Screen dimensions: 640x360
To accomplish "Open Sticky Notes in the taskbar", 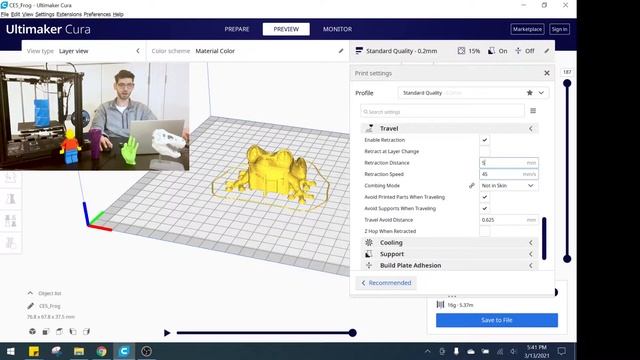I will click(x=34, y=351).
